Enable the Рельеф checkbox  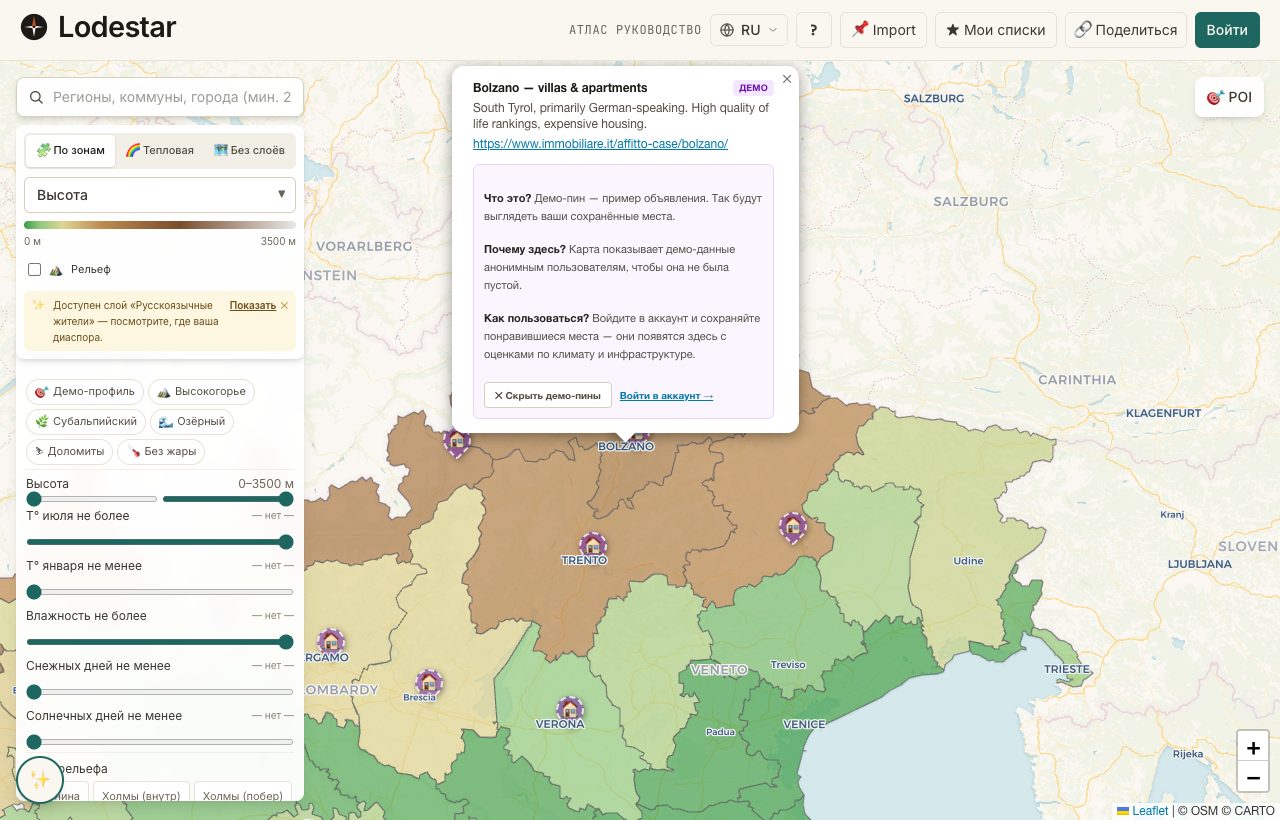point(35,270)
